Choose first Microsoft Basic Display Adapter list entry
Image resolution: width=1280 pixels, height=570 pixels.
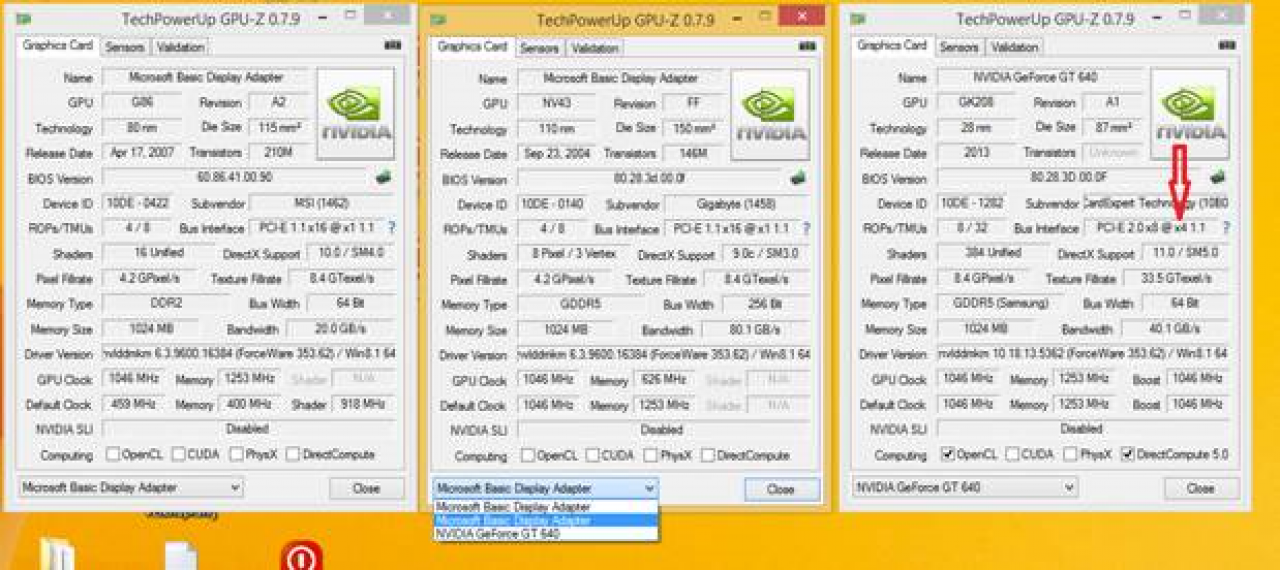(546, 507)
